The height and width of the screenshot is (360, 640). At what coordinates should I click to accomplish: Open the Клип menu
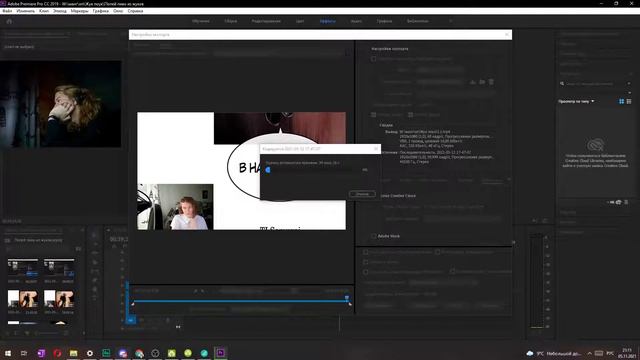click(44, 11)
